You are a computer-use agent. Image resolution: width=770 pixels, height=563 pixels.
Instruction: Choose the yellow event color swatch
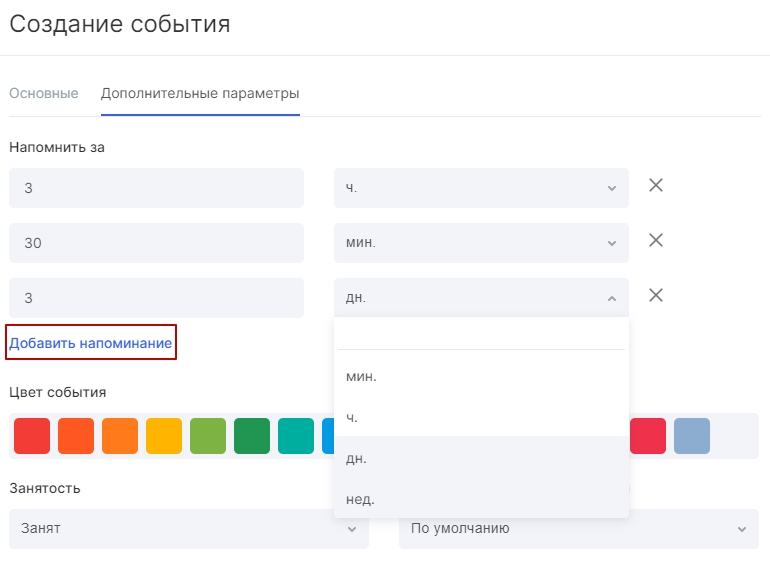click(164, 436)
